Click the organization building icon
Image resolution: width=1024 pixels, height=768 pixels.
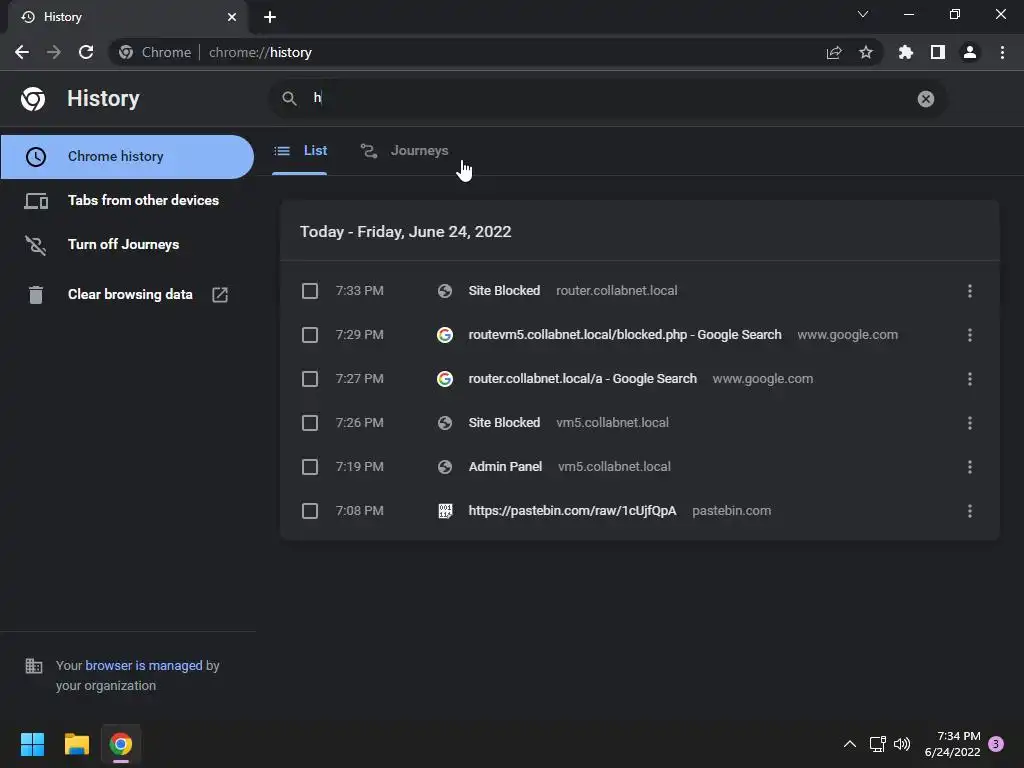tap(33, 666)
